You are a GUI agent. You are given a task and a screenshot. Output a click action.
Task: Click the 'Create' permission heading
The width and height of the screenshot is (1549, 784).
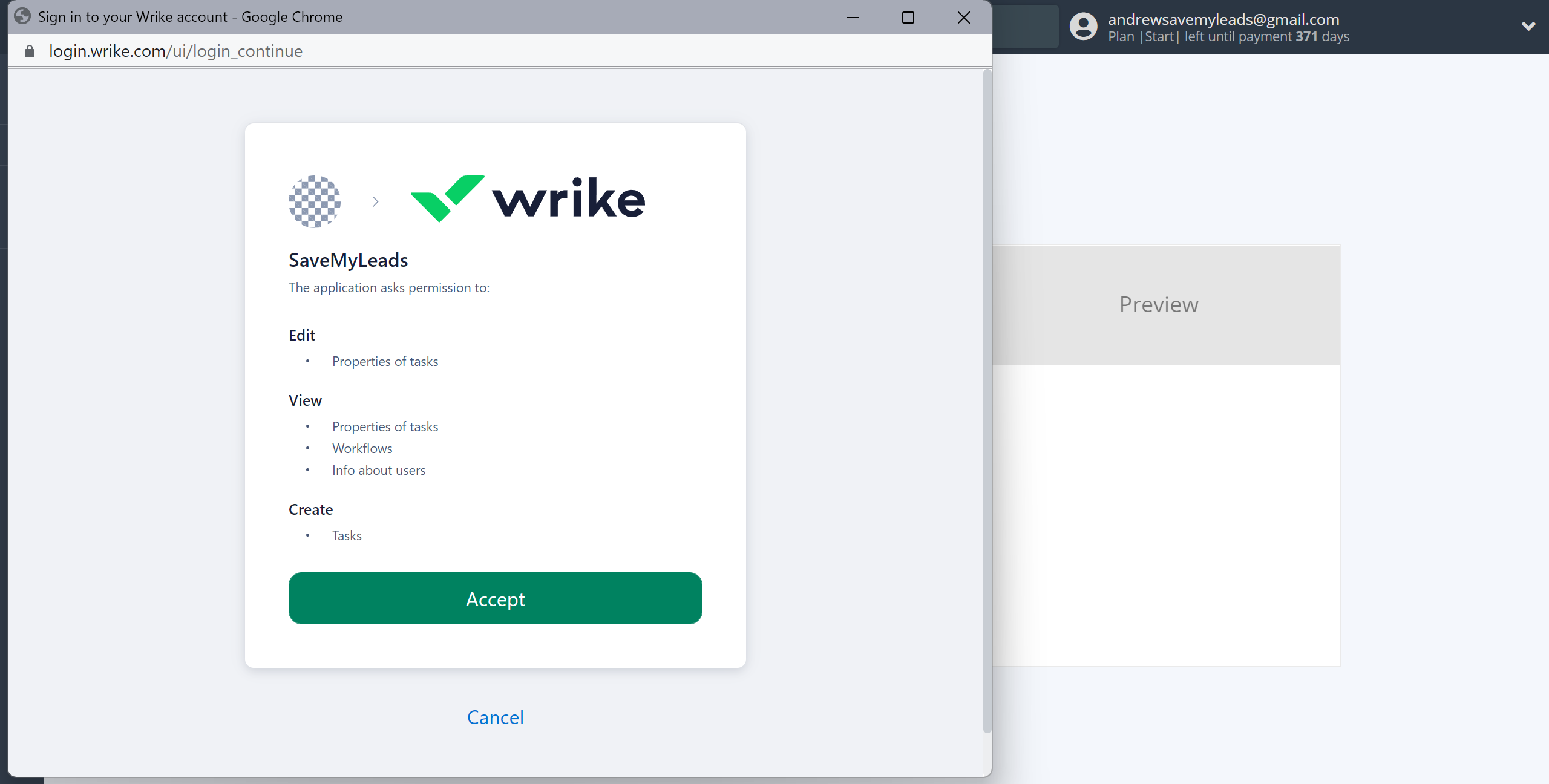tap(310, 509)
